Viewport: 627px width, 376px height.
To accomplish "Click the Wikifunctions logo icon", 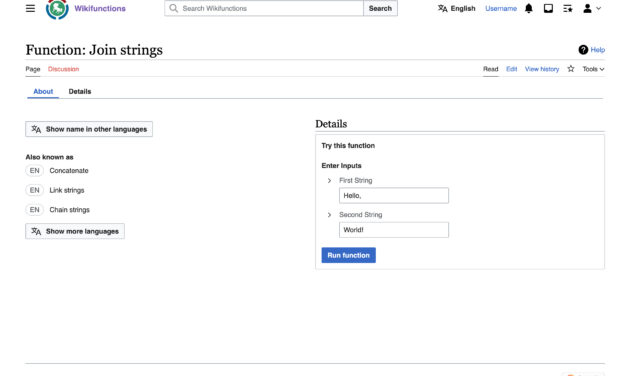I will (x=57, y=9).
